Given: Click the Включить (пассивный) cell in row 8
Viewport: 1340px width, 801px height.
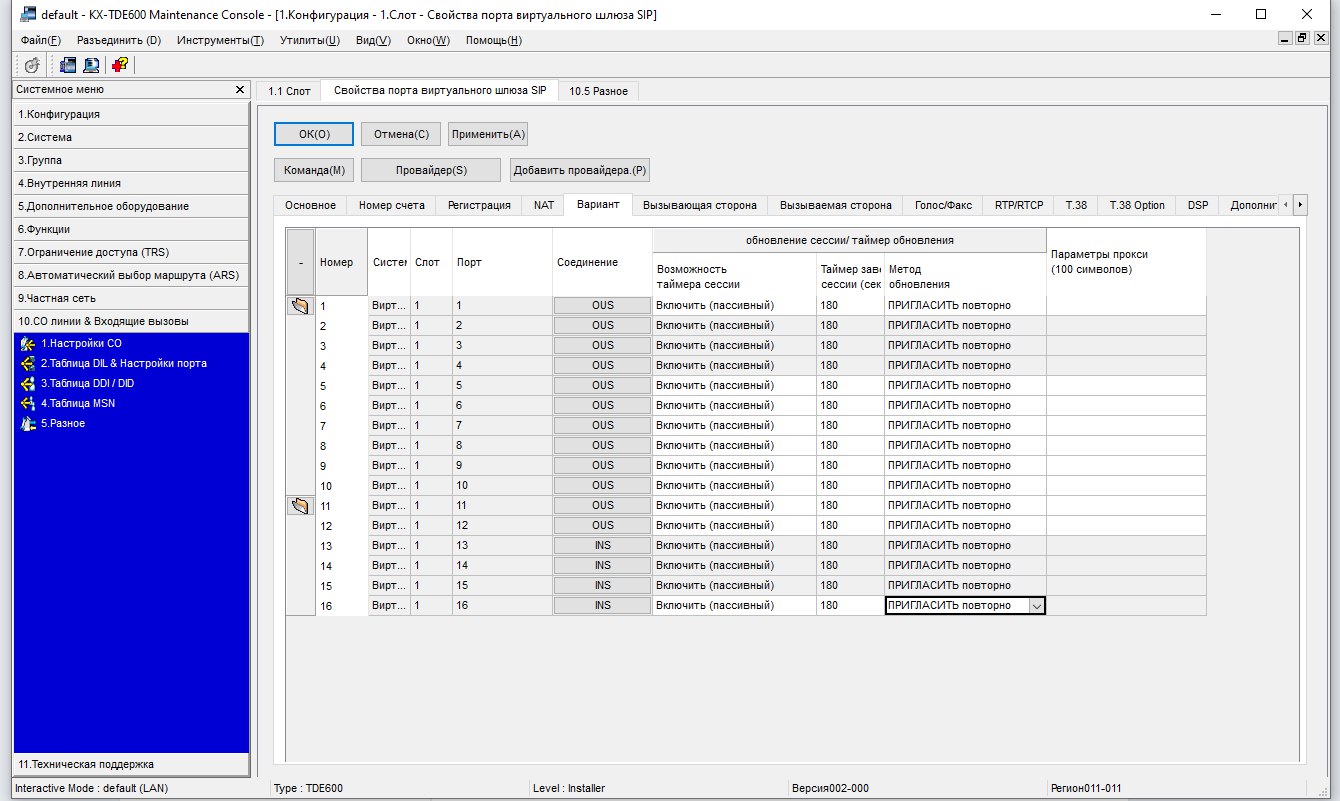Looking at the screenshot, I should point(734,445).
